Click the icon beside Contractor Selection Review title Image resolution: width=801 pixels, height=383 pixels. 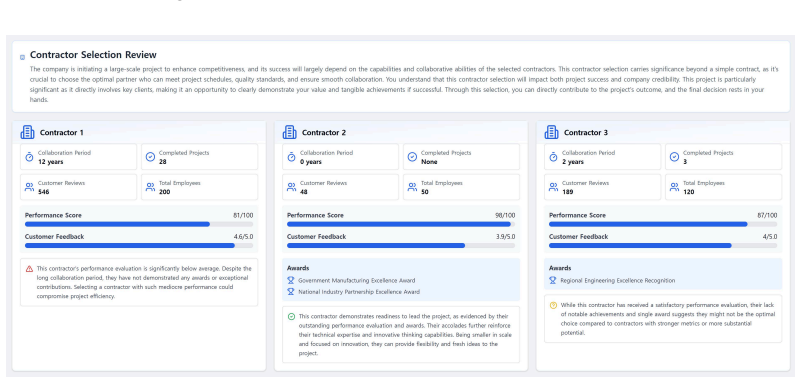(x=22, y=57)
